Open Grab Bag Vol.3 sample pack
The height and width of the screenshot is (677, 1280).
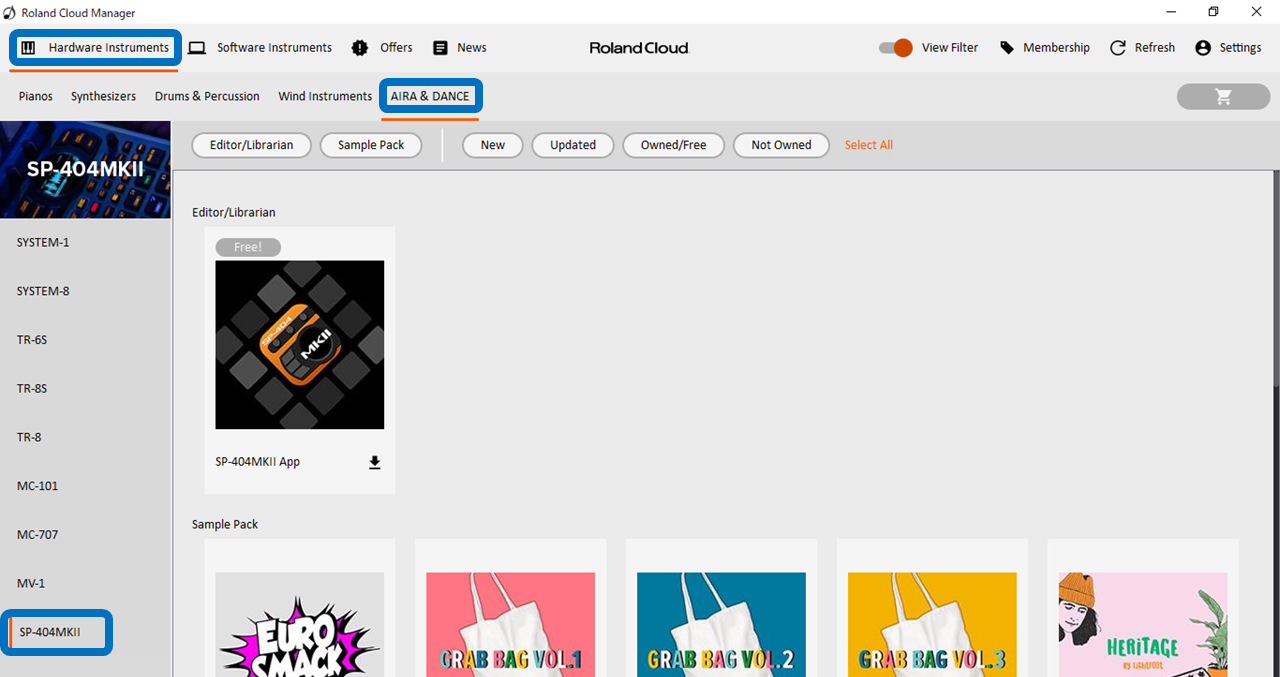click(932, 625)
